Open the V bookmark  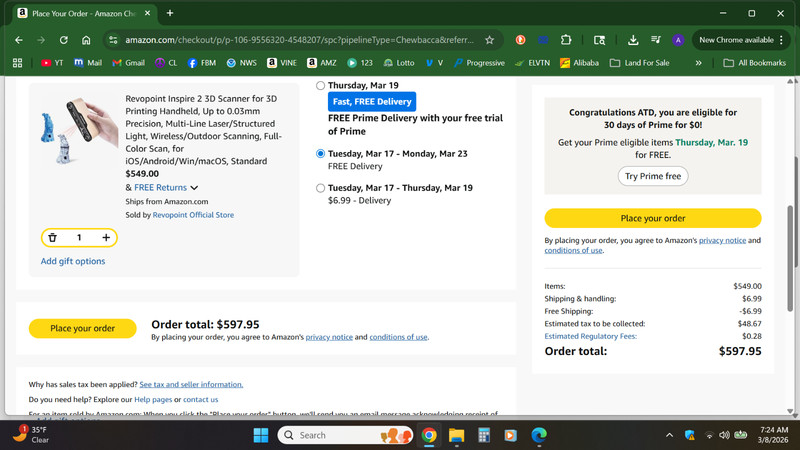(435, 63)
